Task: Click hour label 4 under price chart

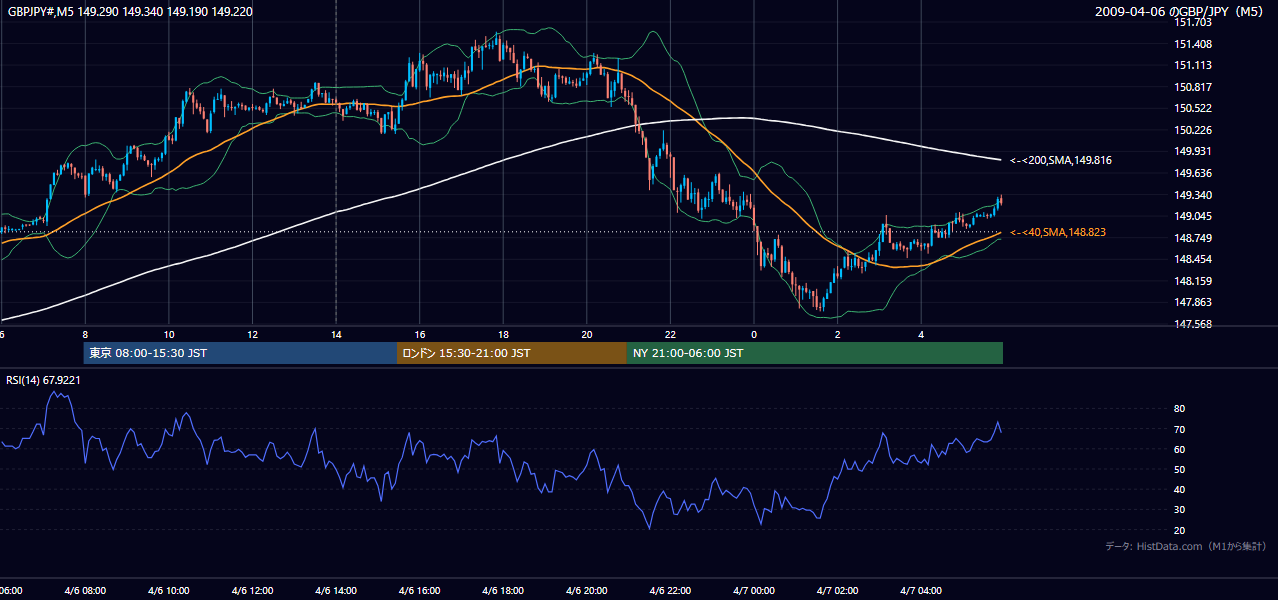Action: click(x=921, y=334)
